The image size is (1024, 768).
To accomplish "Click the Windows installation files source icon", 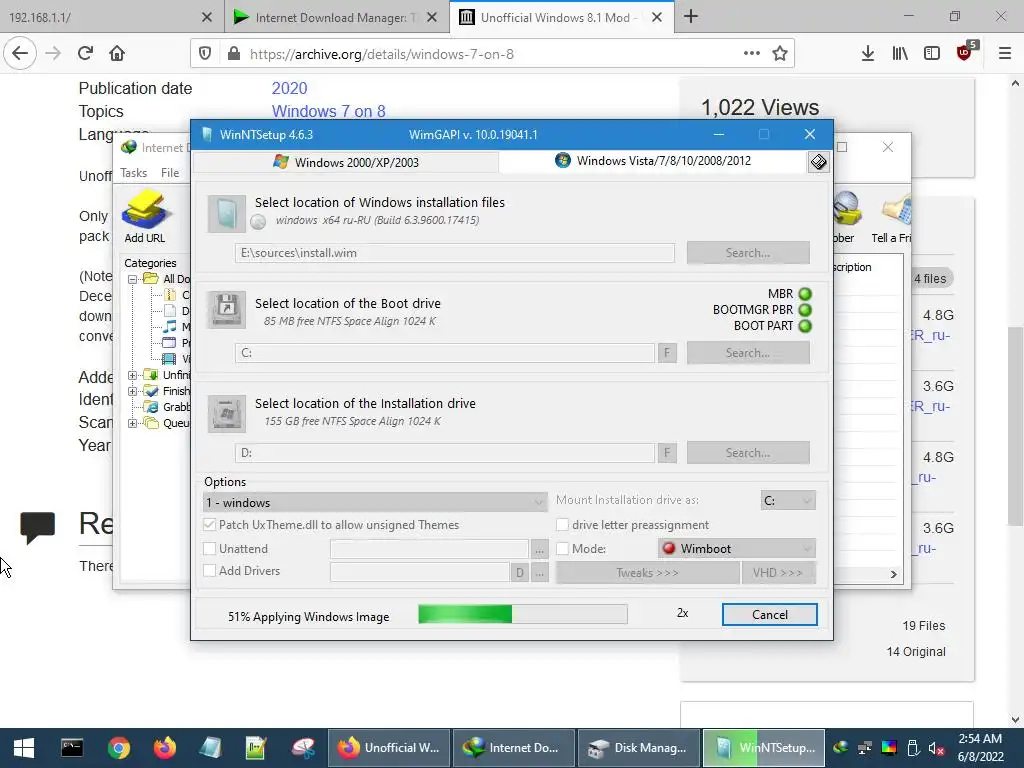I will pyautogui.click(x=227, y=214).
